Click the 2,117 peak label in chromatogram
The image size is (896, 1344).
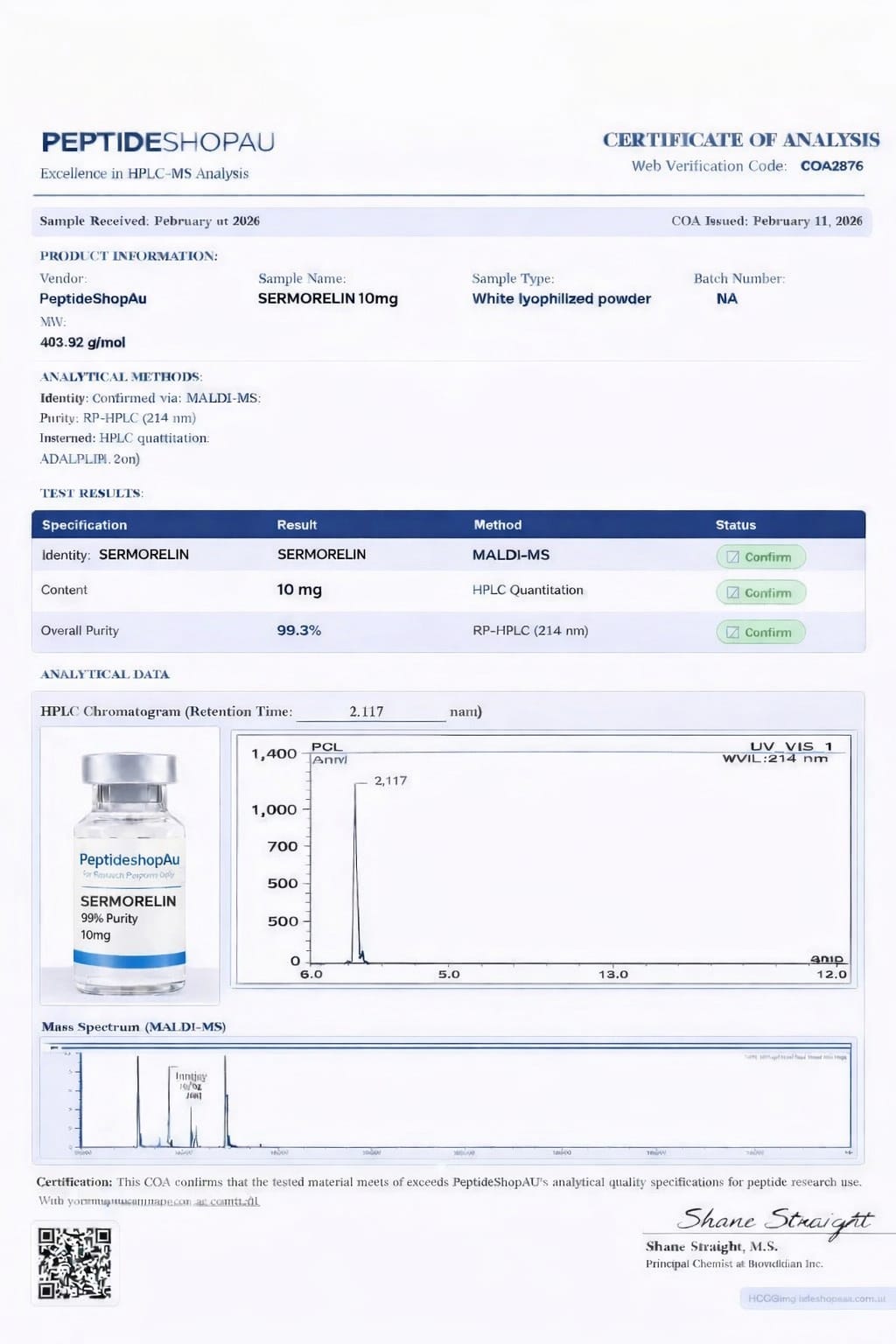coord(390,780)
